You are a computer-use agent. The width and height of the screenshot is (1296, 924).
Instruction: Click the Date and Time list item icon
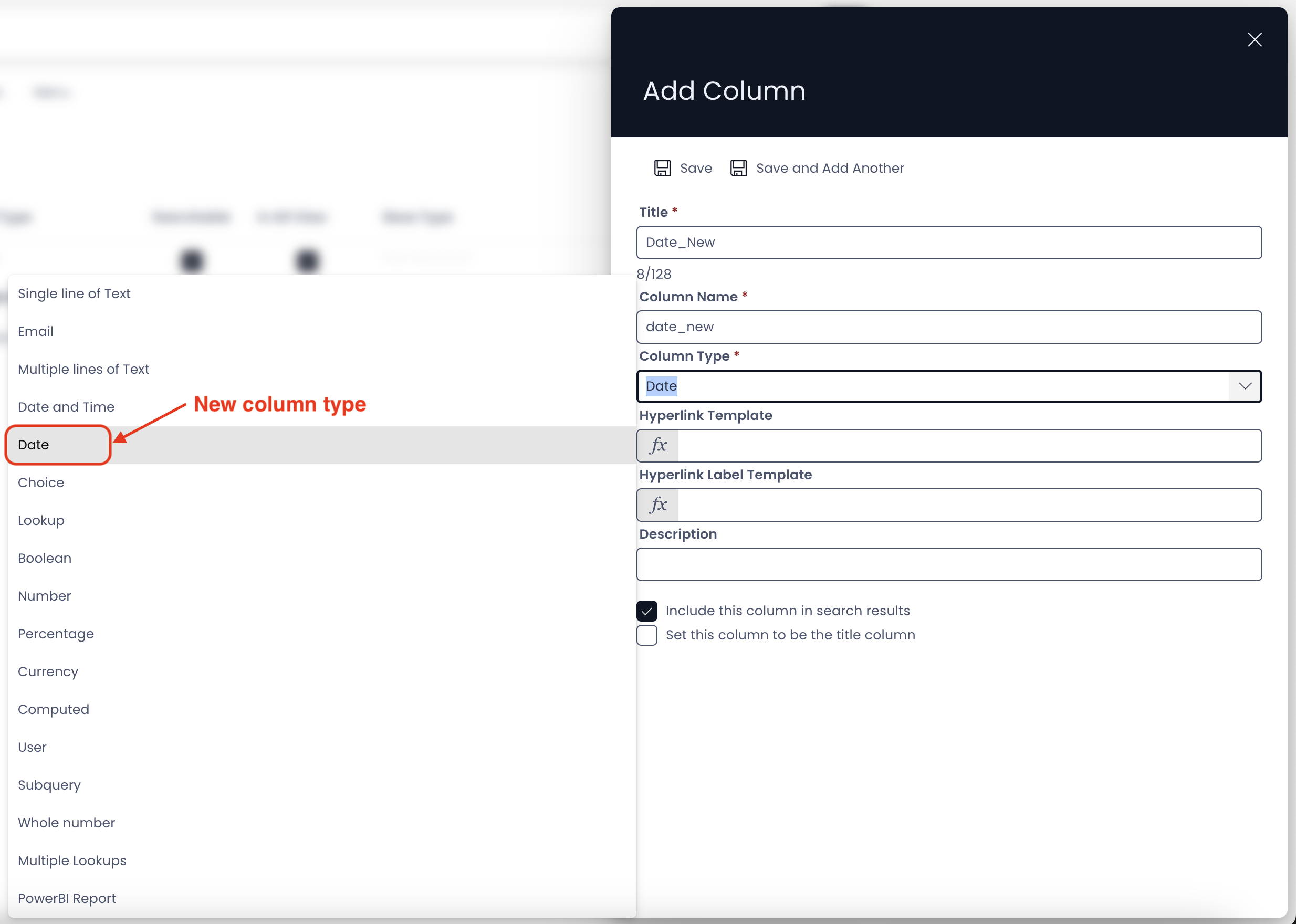[x=66, y=407]
